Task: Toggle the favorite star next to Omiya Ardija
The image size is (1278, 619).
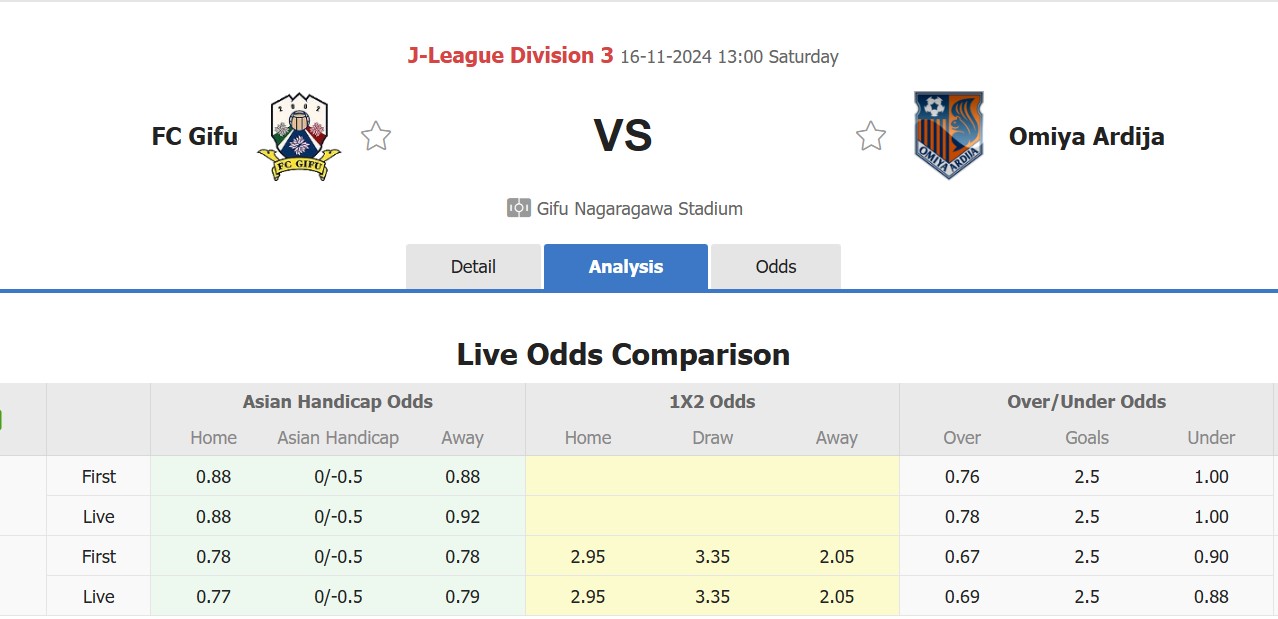Action: tap(871, 135)
